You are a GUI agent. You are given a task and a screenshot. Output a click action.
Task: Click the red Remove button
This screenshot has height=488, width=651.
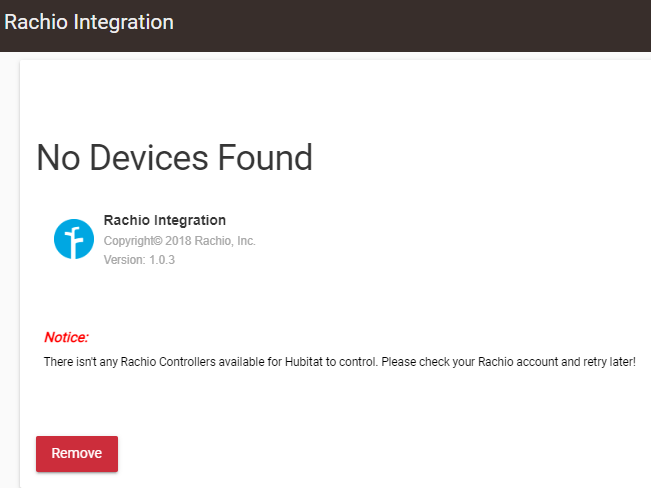click(x=77, y=454)
